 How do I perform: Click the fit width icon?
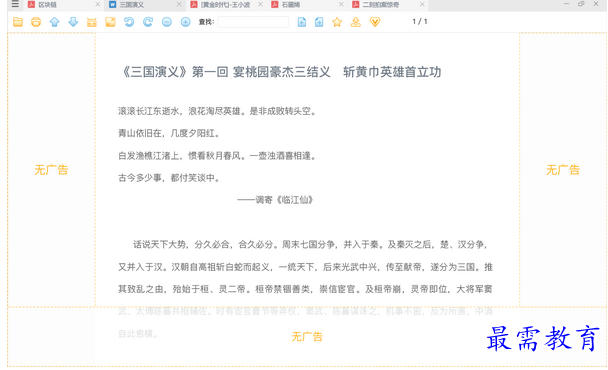[92, 22]
